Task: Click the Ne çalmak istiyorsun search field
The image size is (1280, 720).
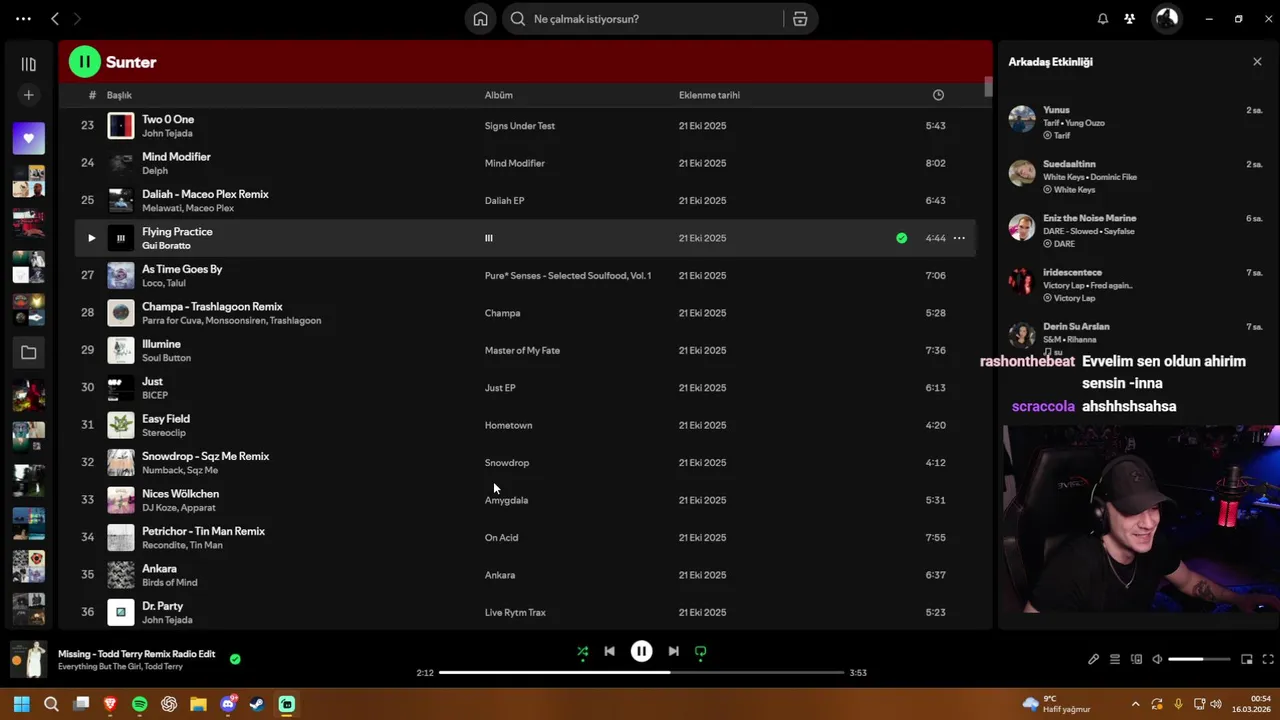Action: [x=645, y=19]
